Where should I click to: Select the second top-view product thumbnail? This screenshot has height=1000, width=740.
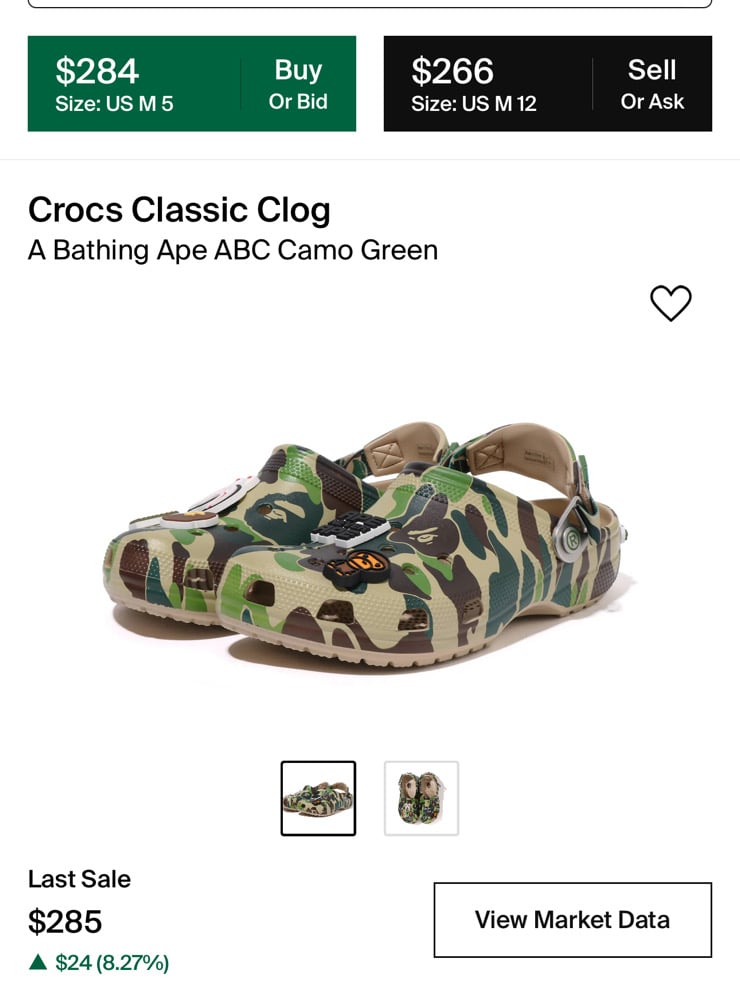421,798
